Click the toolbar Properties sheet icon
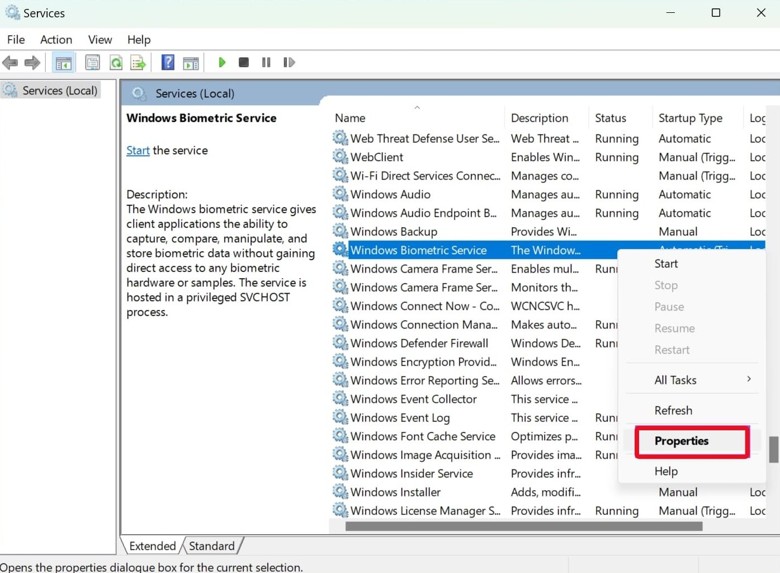The height and width of the screenshot is (573, 780). point(93,63)
